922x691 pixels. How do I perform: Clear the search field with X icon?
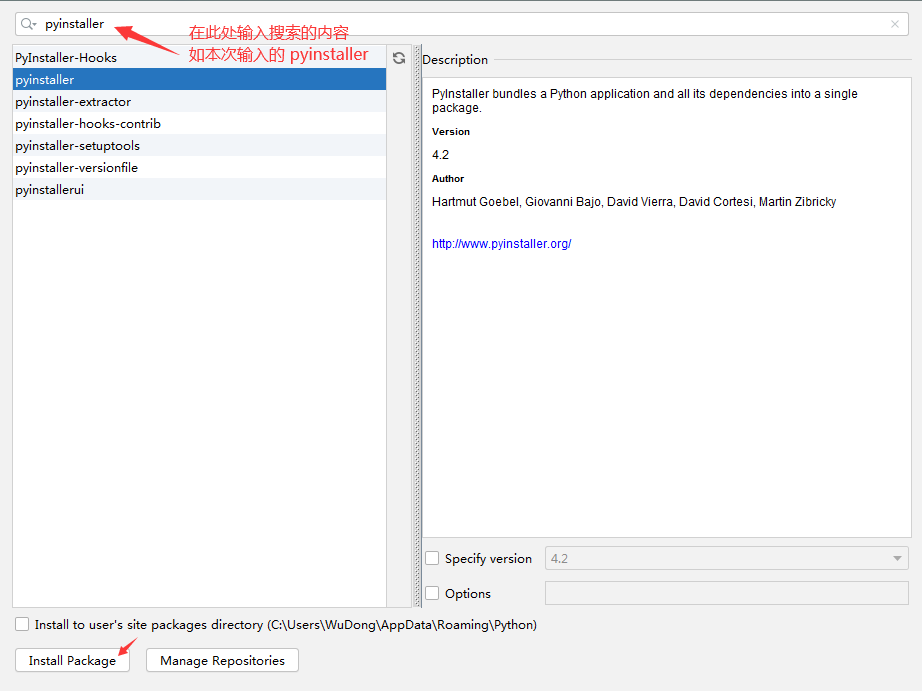(x=894, y=24)
